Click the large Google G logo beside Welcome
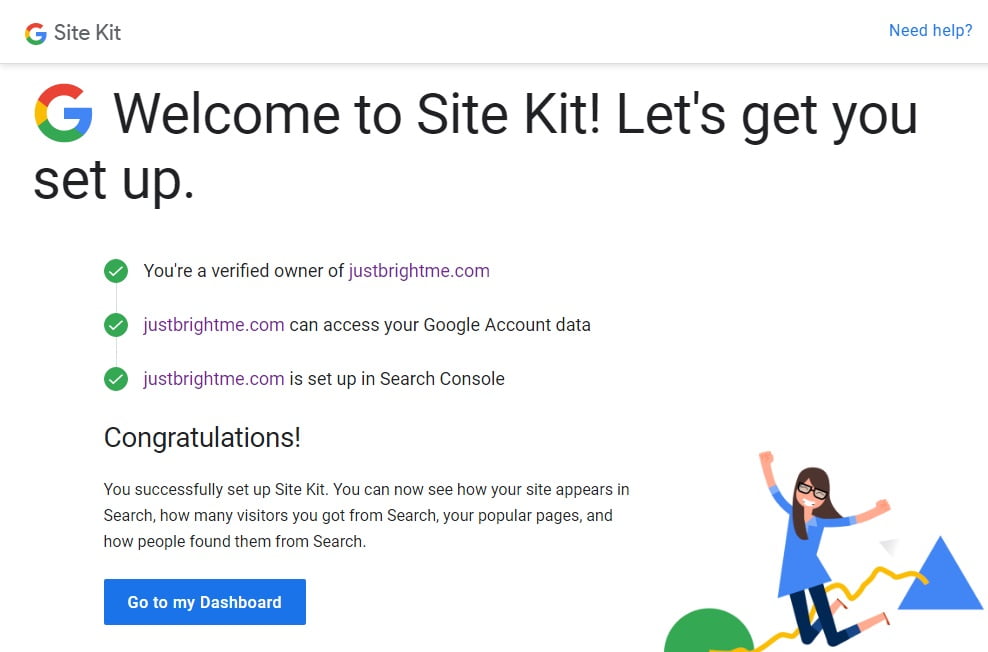The image size is (988, 652). (x=63, y=113)
